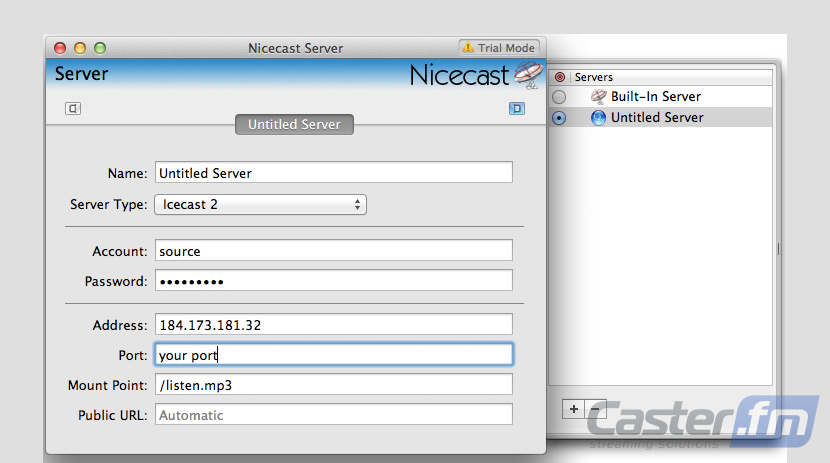Viewport: 830px width, 463px height.
Task: Click the Nicecast Server window title
Action: [295, 48]
